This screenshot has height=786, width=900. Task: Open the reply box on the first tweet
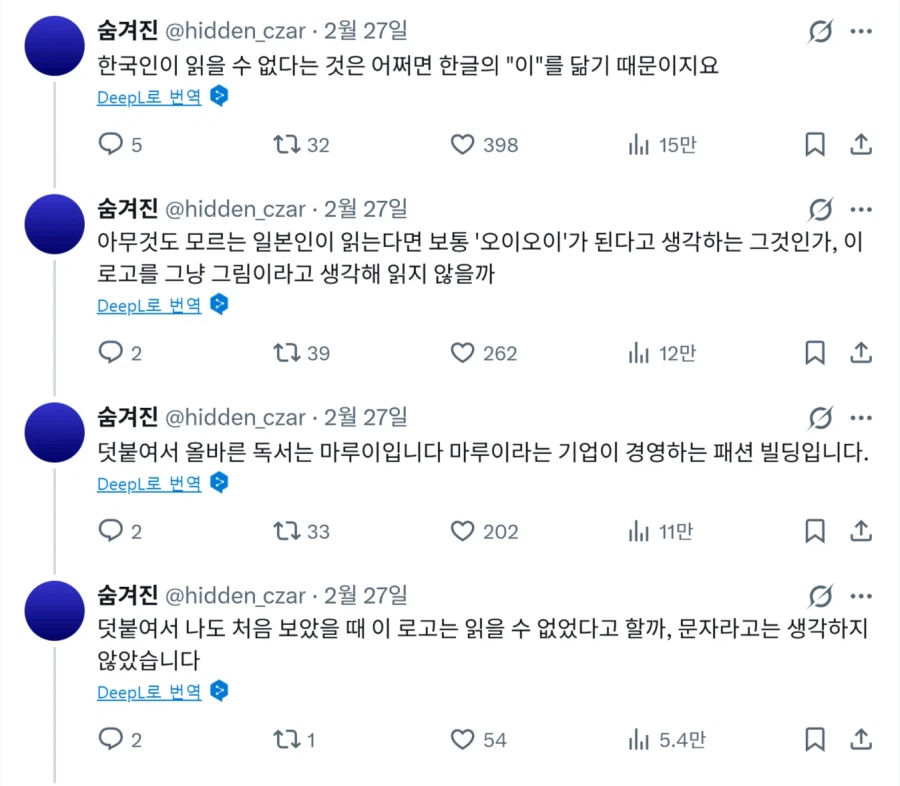pyautogui.click(x=109, y=144)
